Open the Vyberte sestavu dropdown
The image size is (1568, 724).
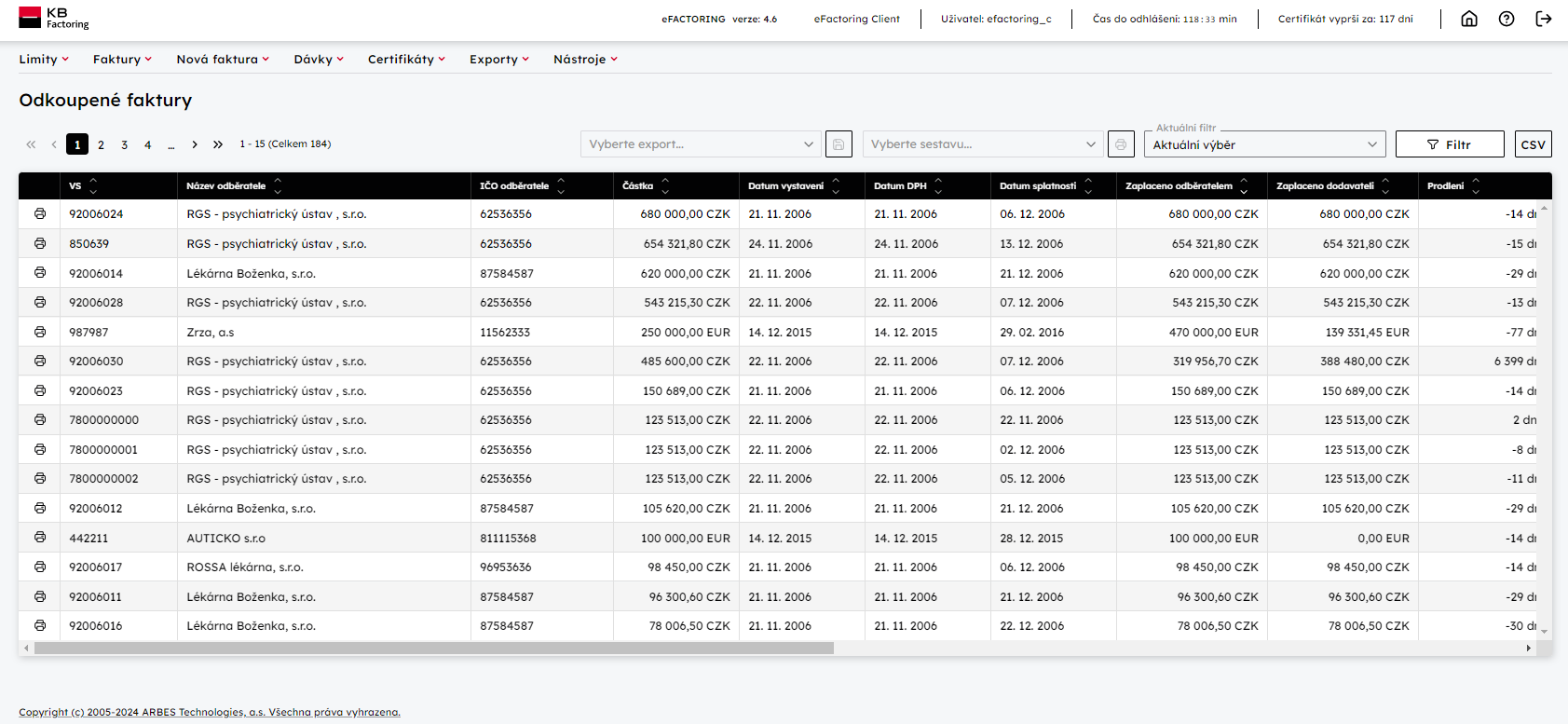(983, 144)
